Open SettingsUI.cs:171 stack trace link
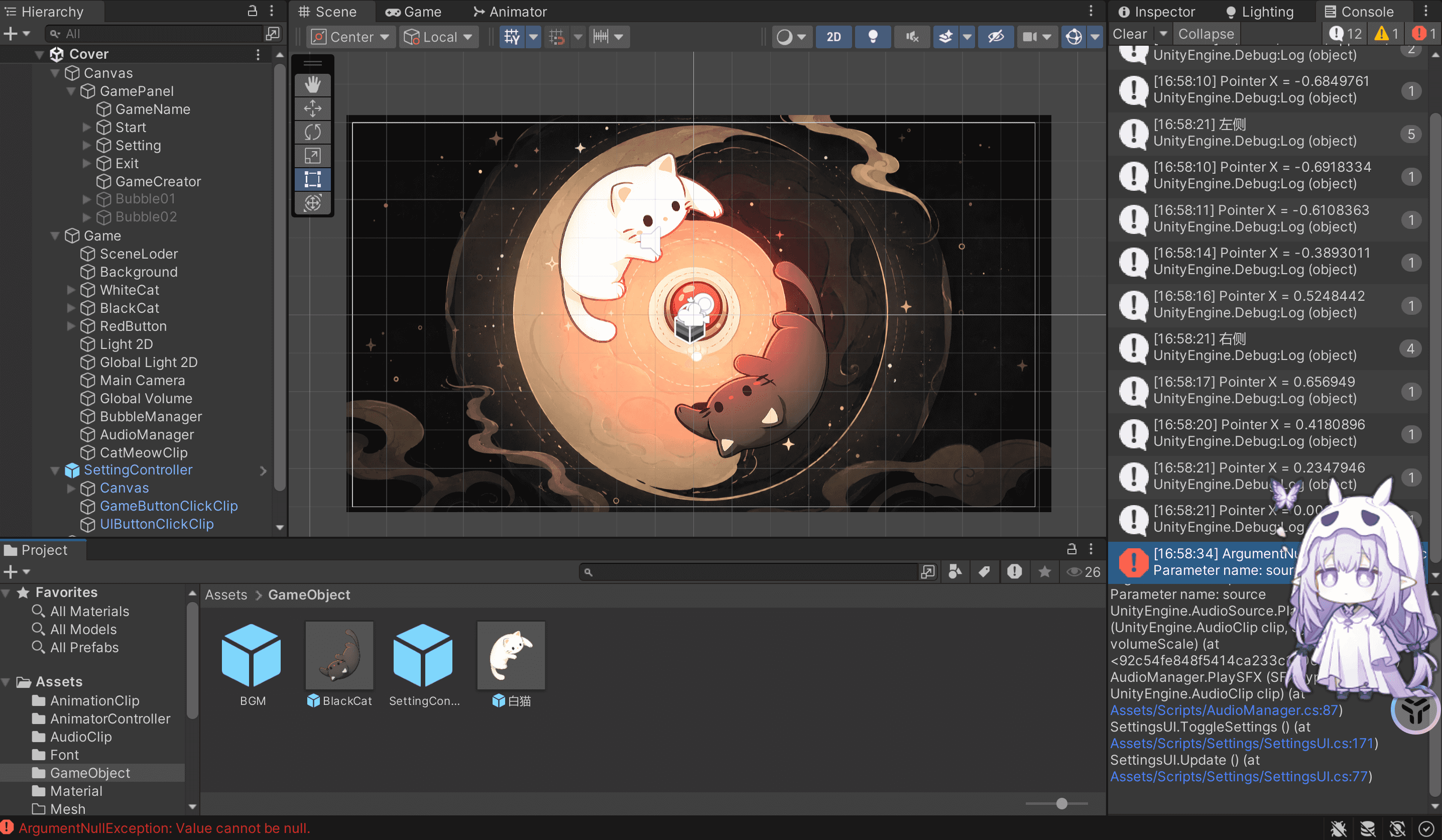Screen dimensions: 1442x840 (1242, 743)
